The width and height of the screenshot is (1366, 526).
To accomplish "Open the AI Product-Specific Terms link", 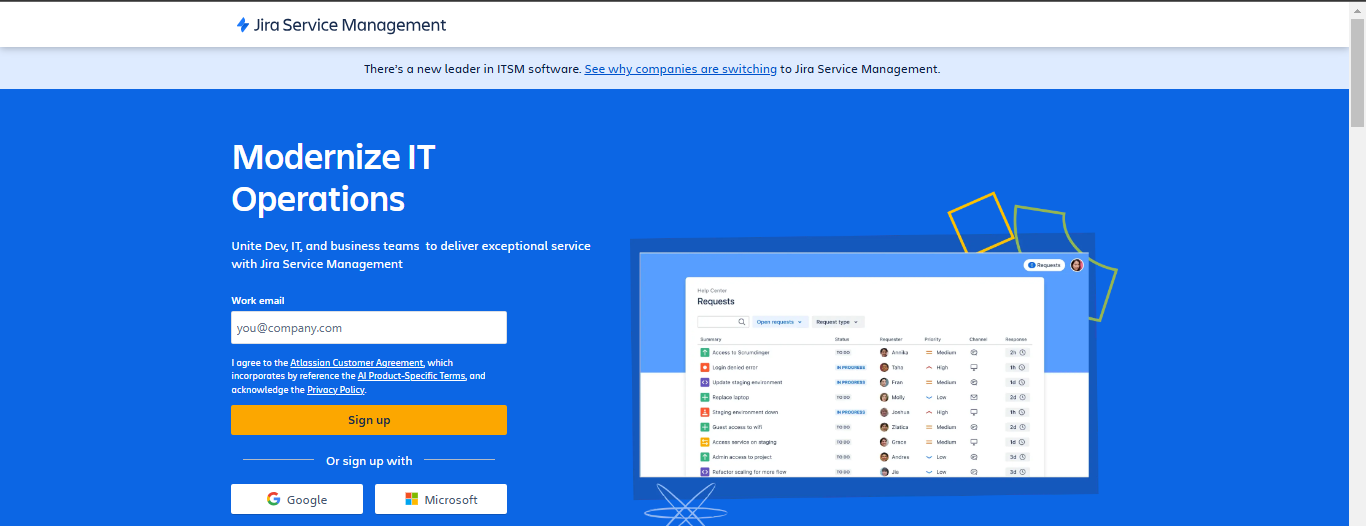I will pos(411,376).
